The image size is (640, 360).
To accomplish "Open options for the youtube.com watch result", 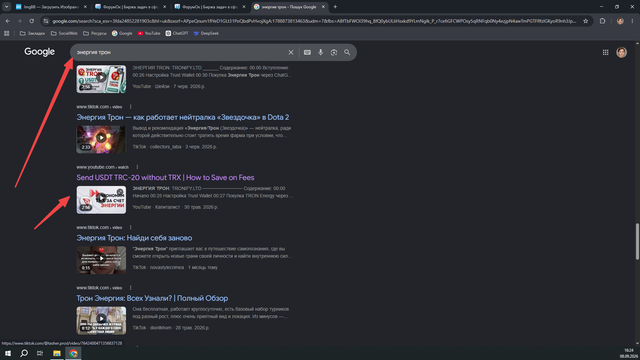I will (x=137, y=167).
